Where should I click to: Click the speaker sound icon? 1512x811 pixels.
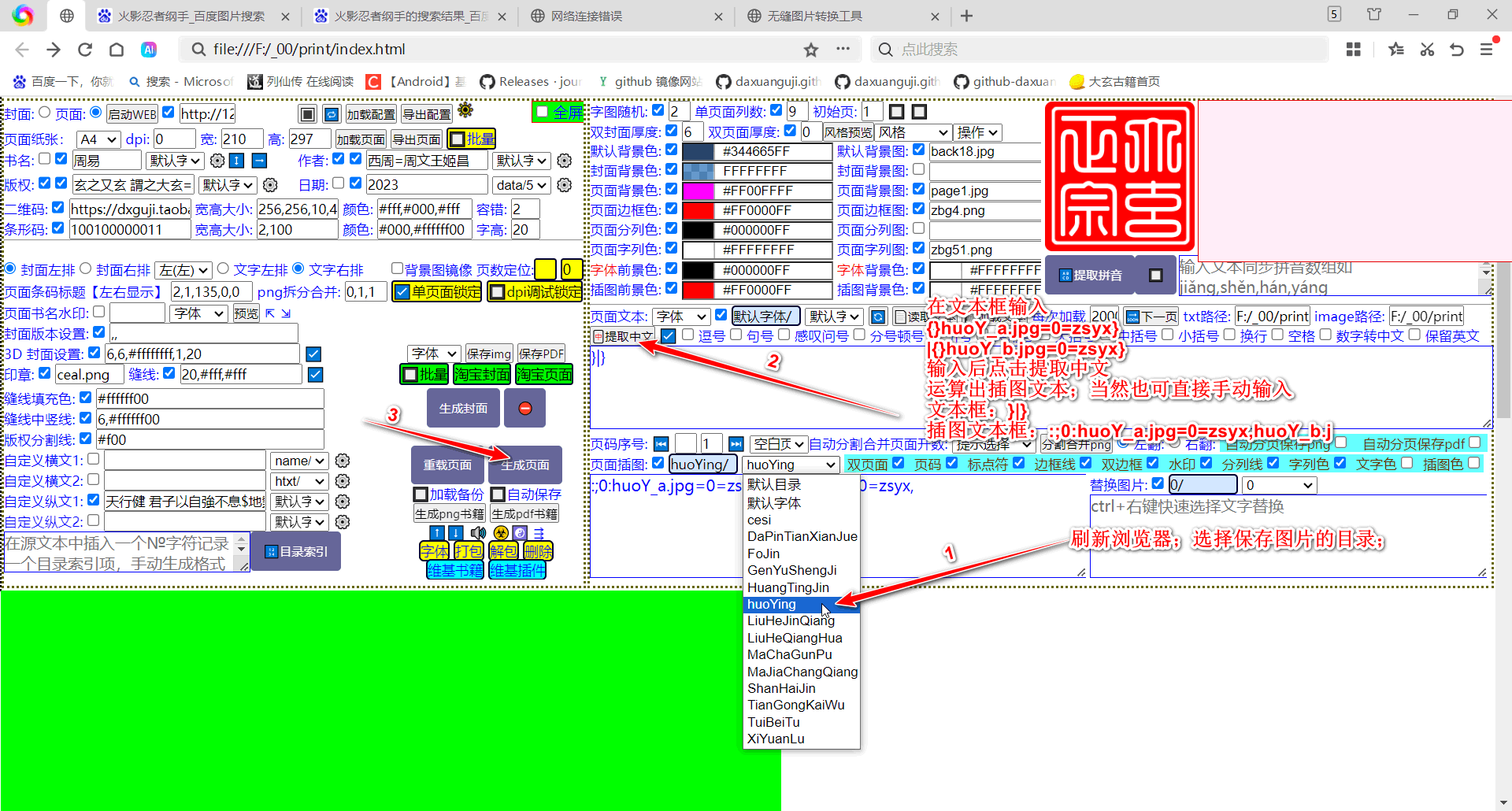click(x=478, y=533)
